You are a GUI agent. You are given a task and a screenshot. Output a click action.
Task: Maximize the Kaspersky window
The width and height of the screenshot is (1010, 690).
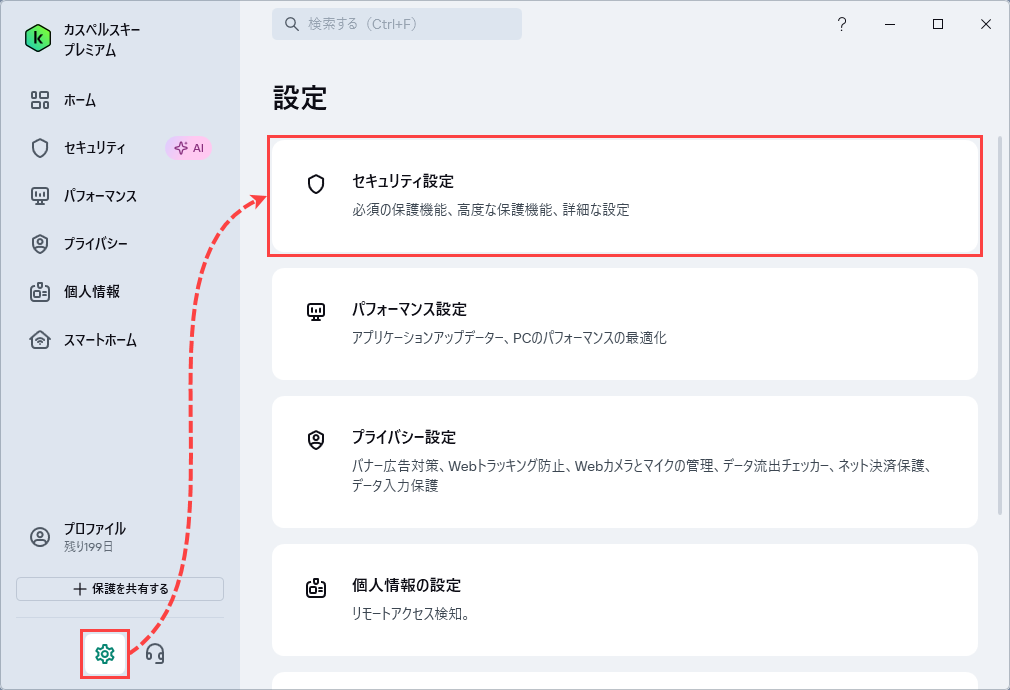click(x=938, y=24)
